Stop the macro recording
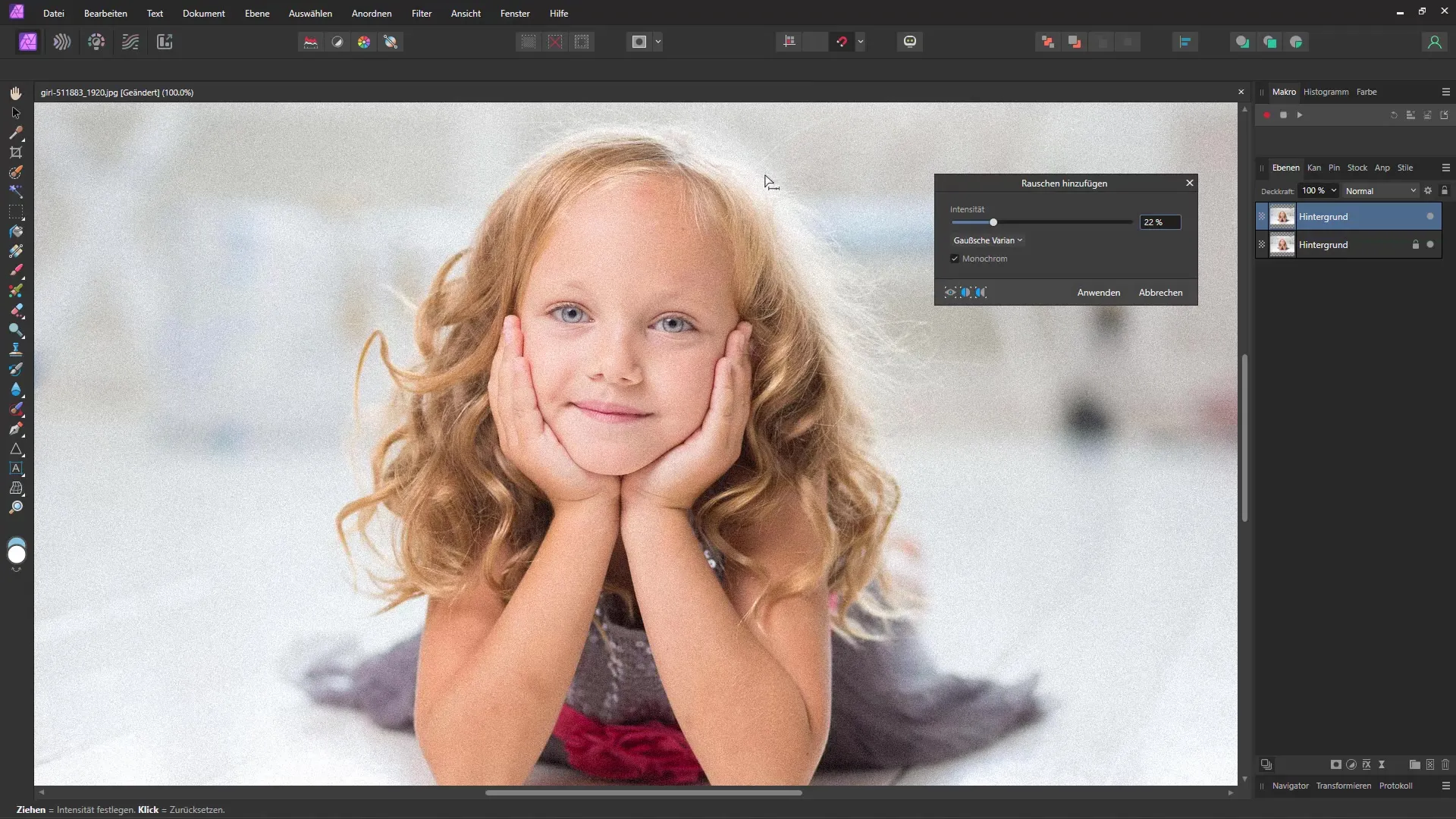The image size is (1456, 819). pos(1283,115)
